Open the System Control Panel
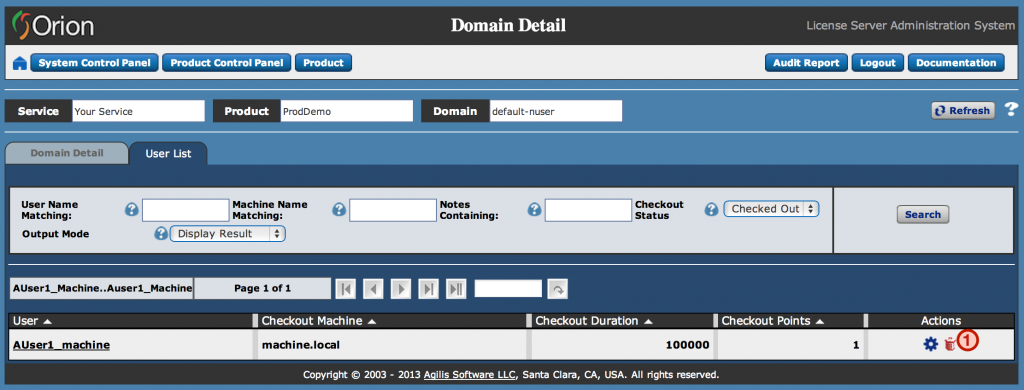 point(95,63)
